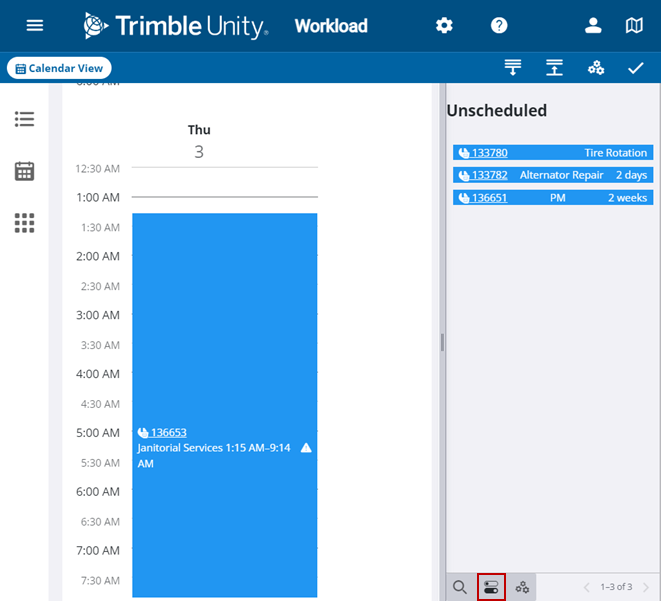Screen dimensions: 661x601
Task: Select the PM 136651 unscheduled item
Action: [x=553, y=198]
